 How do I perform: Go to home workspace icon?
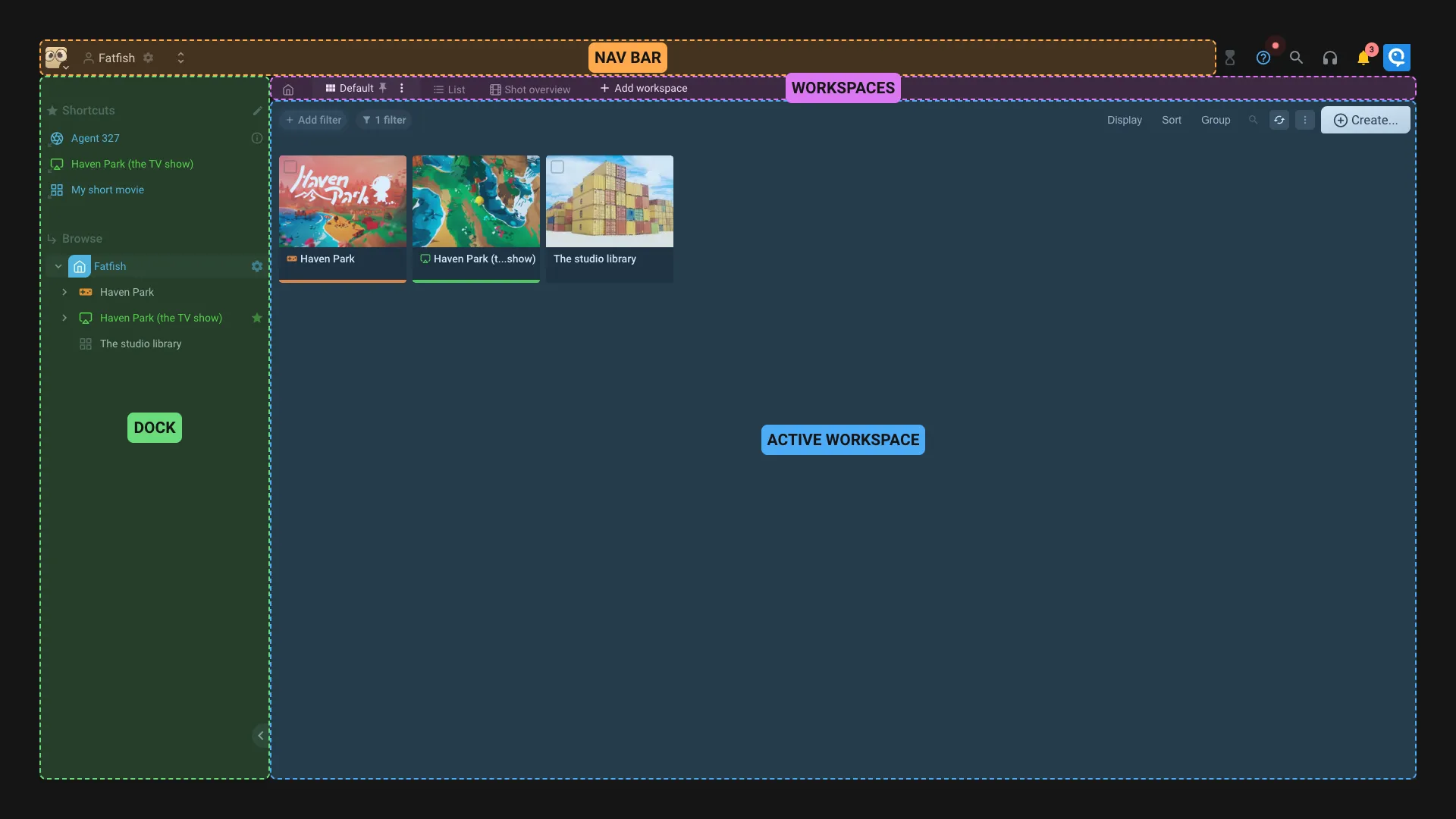(288, 89)
